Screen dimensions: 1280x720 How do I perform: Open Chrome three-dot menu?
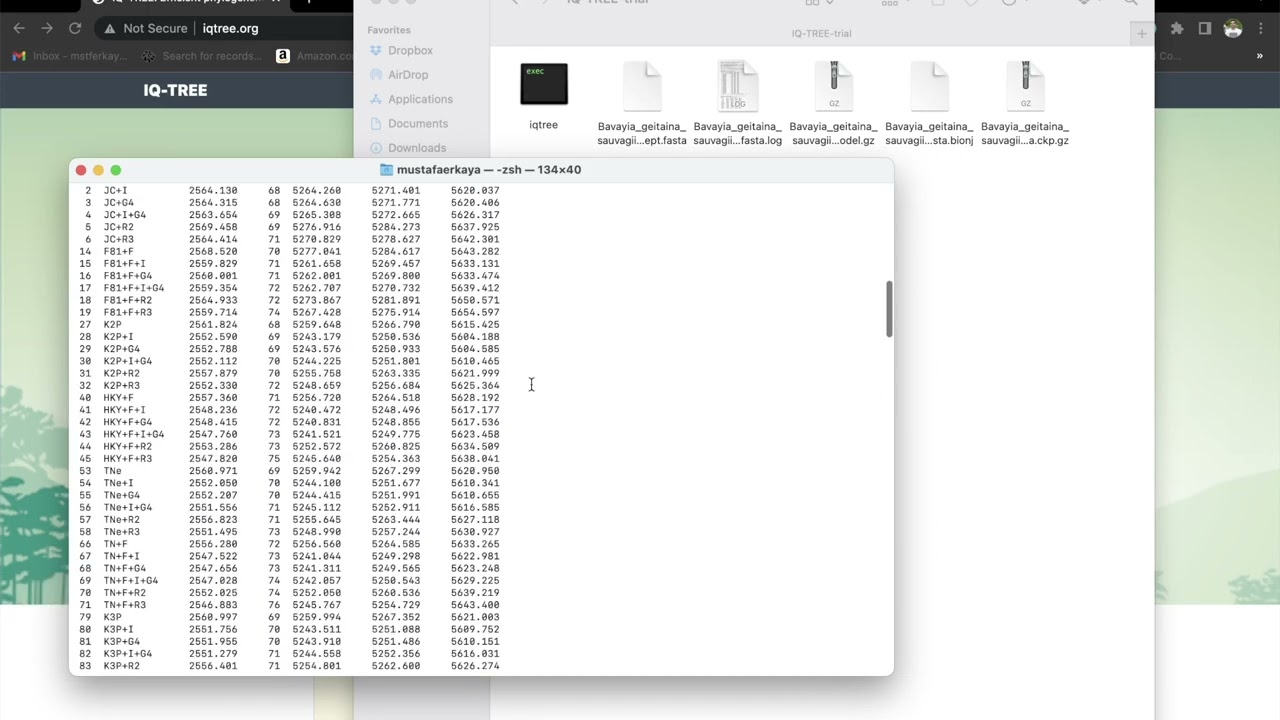coord(1260,28)
